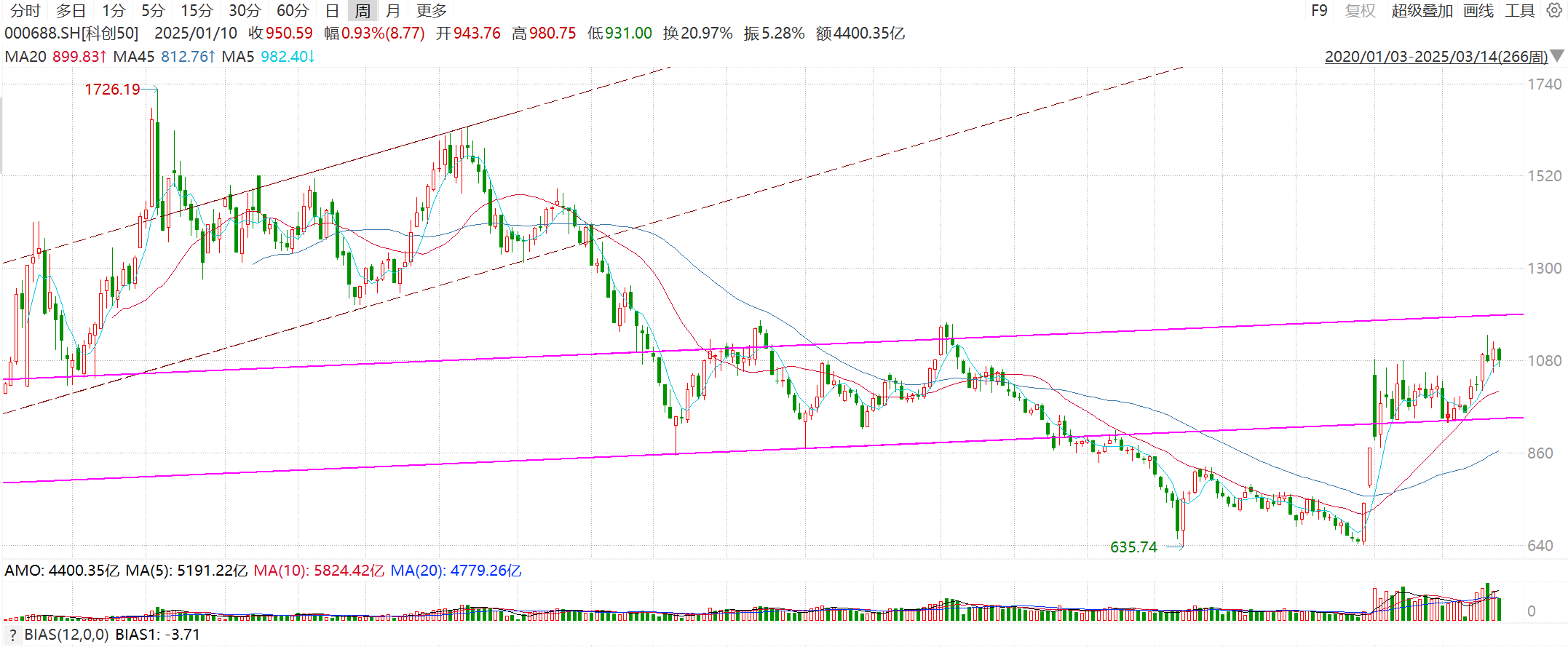Expand the date range dropdown triangle
The height and width of the screenshot is (647, 1568).
[x=1557, y=56]
